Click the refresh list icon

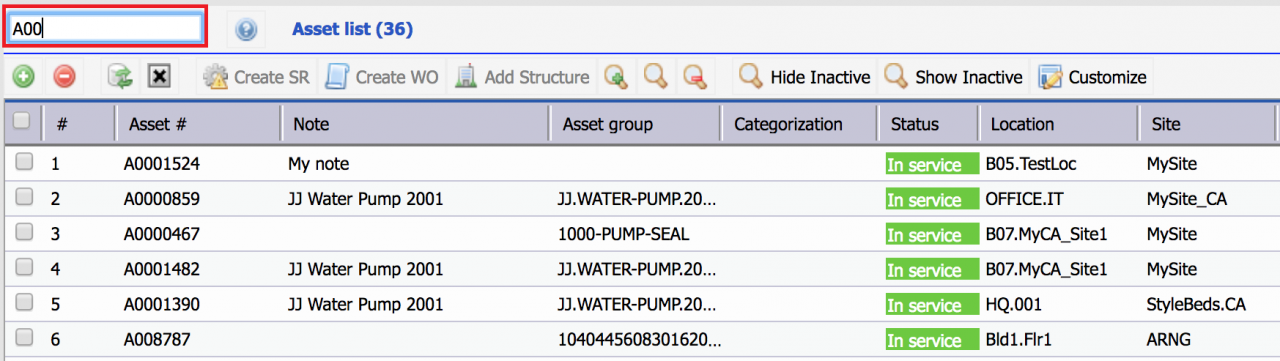120,77
